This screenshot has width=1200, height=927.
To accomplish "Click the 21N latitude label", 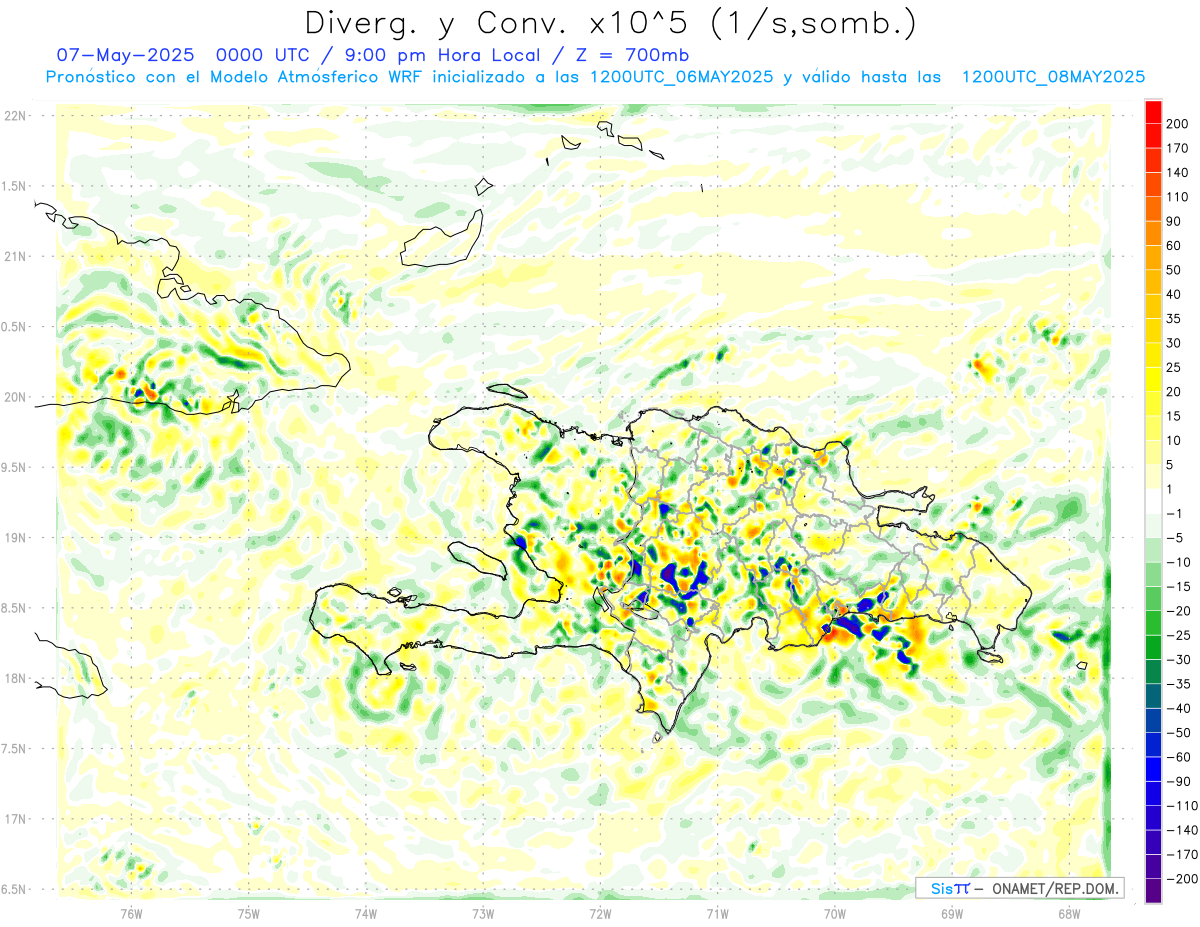I will 14,256.
